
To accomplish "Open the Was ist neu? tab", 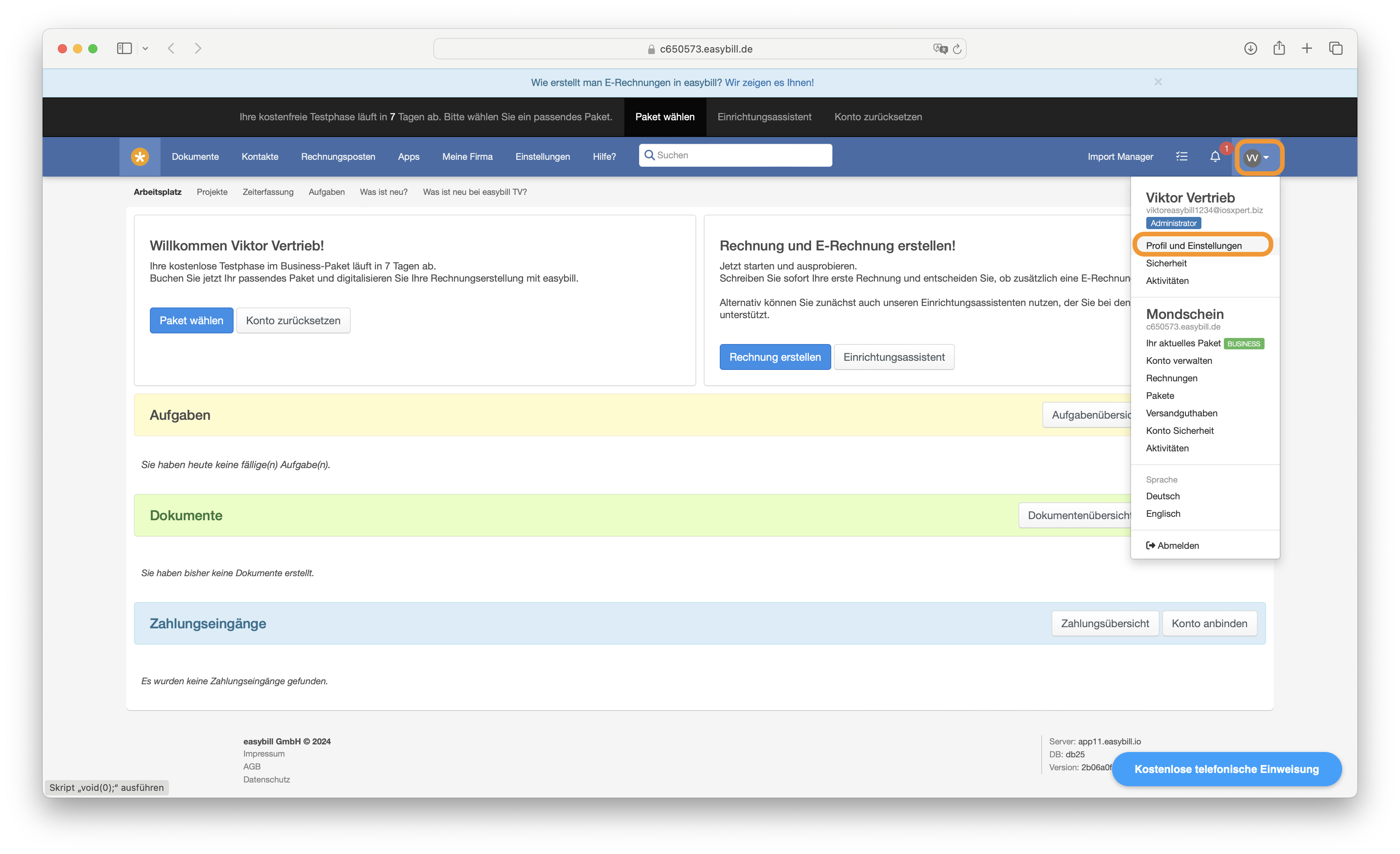I will (383, 192).
